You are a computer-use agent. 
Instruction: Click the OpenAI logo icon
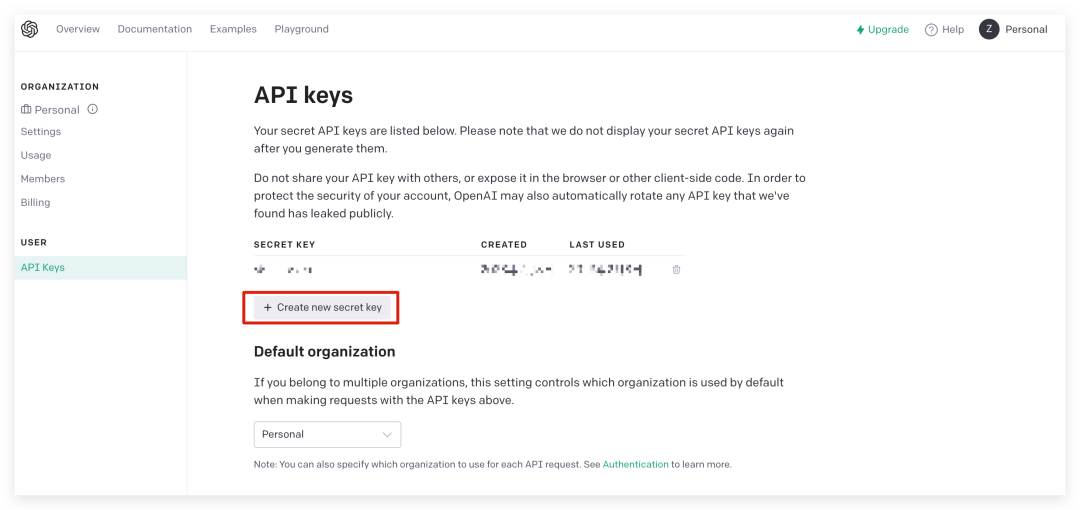point(30,29)
